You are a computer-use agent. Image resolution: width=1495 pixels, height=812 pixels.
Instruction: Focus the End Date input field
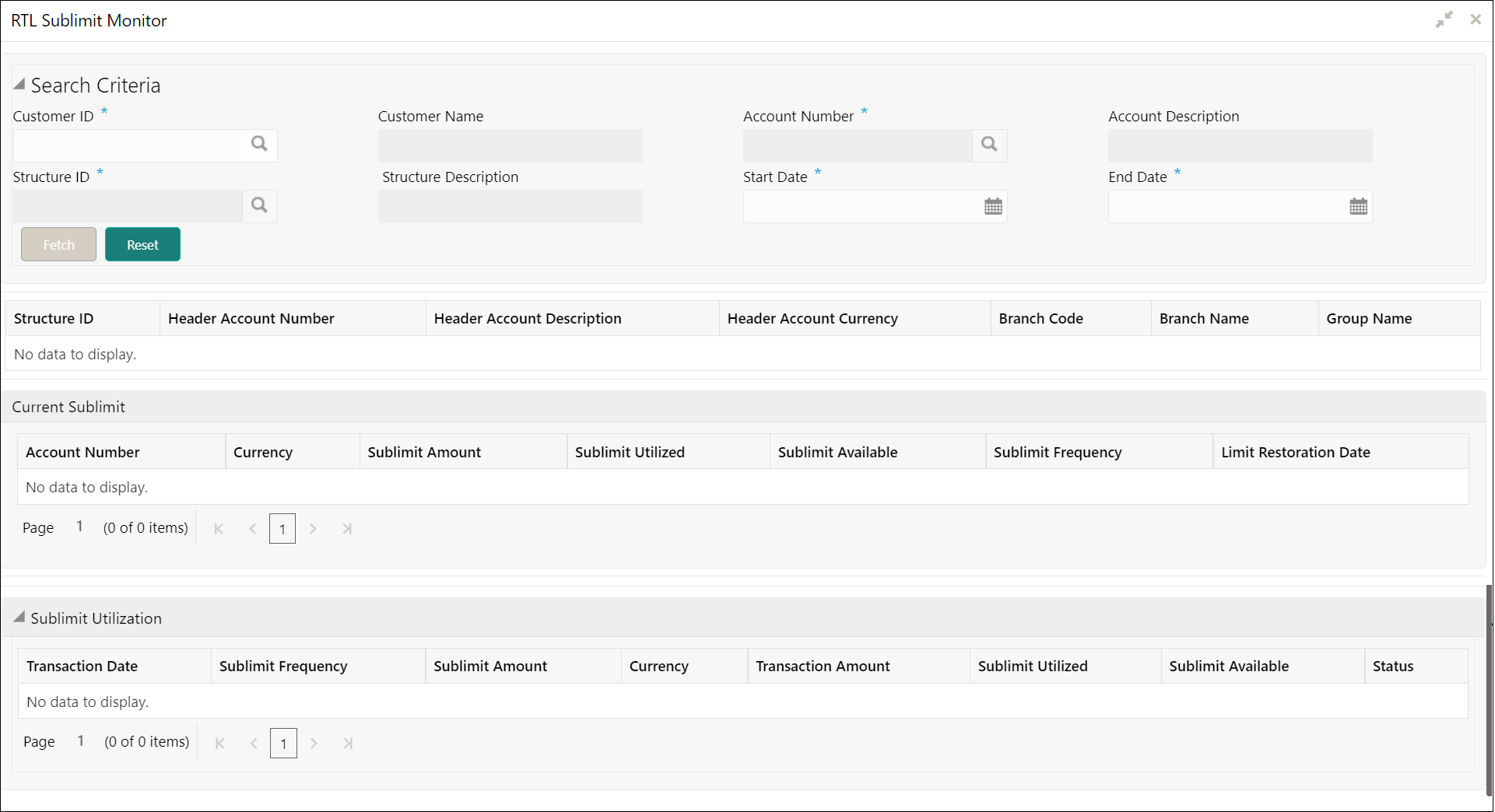1227,207
